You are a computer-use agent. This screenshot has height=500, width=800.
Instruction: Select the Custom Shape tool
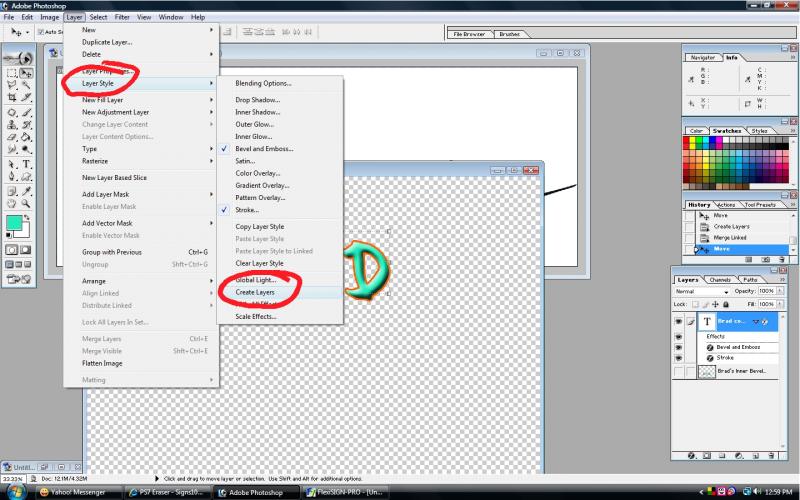click(x=26, y=177)
